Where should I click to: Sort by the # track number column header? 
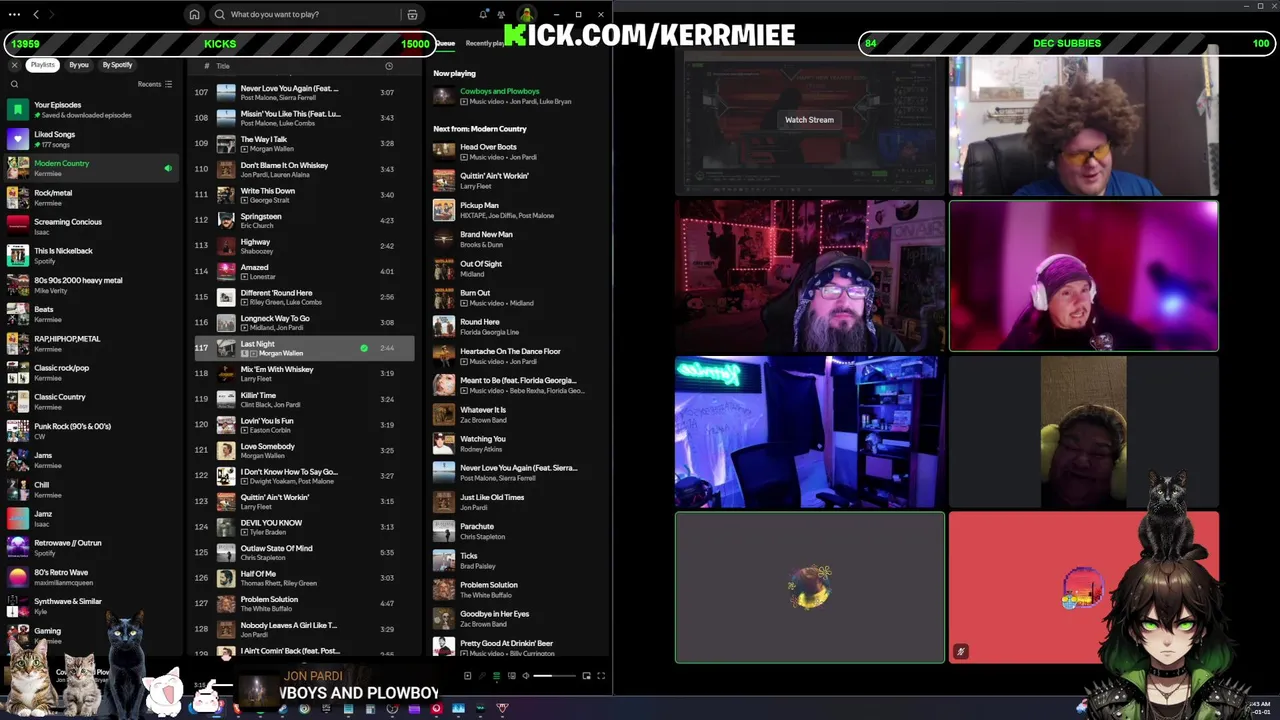pos(207,66)
